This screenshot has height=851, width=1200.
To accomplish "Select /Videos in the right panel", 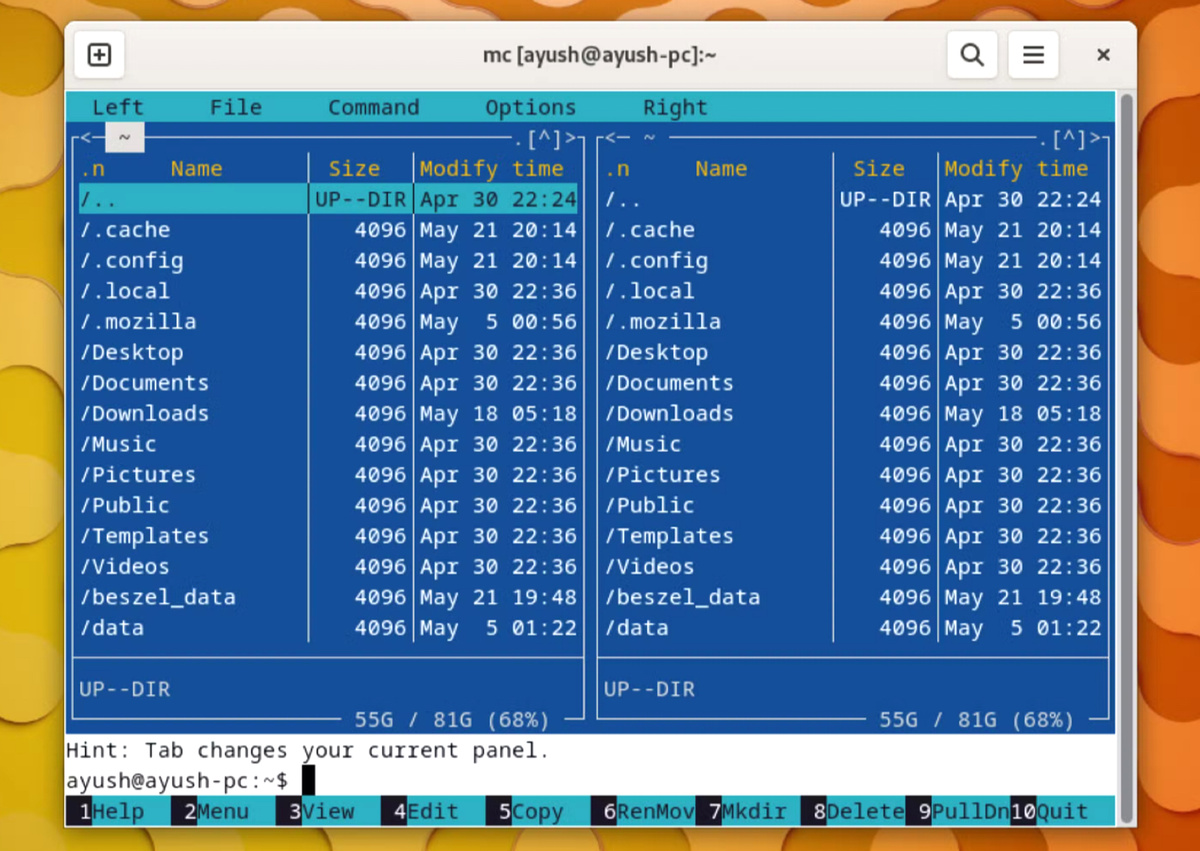I will [x=853, y=567].
